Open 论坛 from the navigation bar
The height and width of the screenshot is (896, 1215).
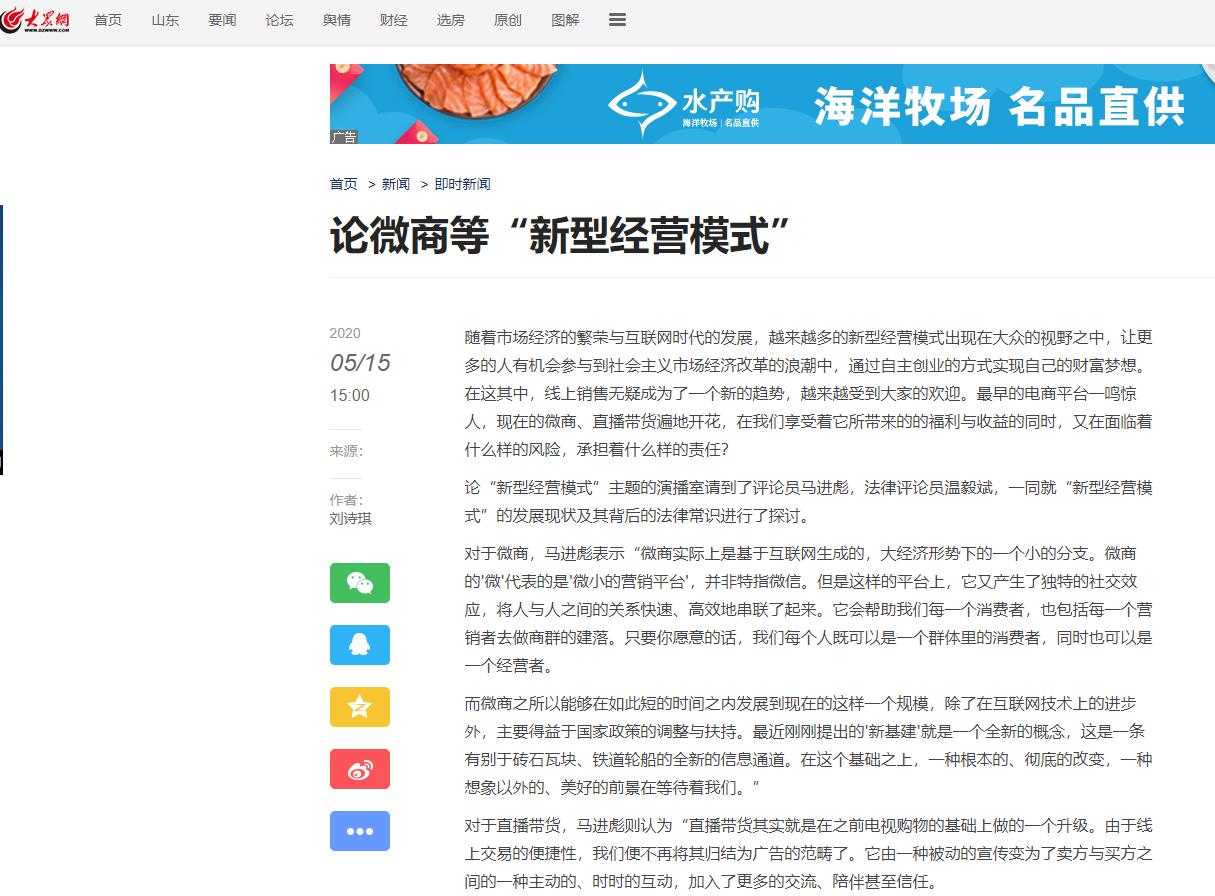click(x=279, y=20)
